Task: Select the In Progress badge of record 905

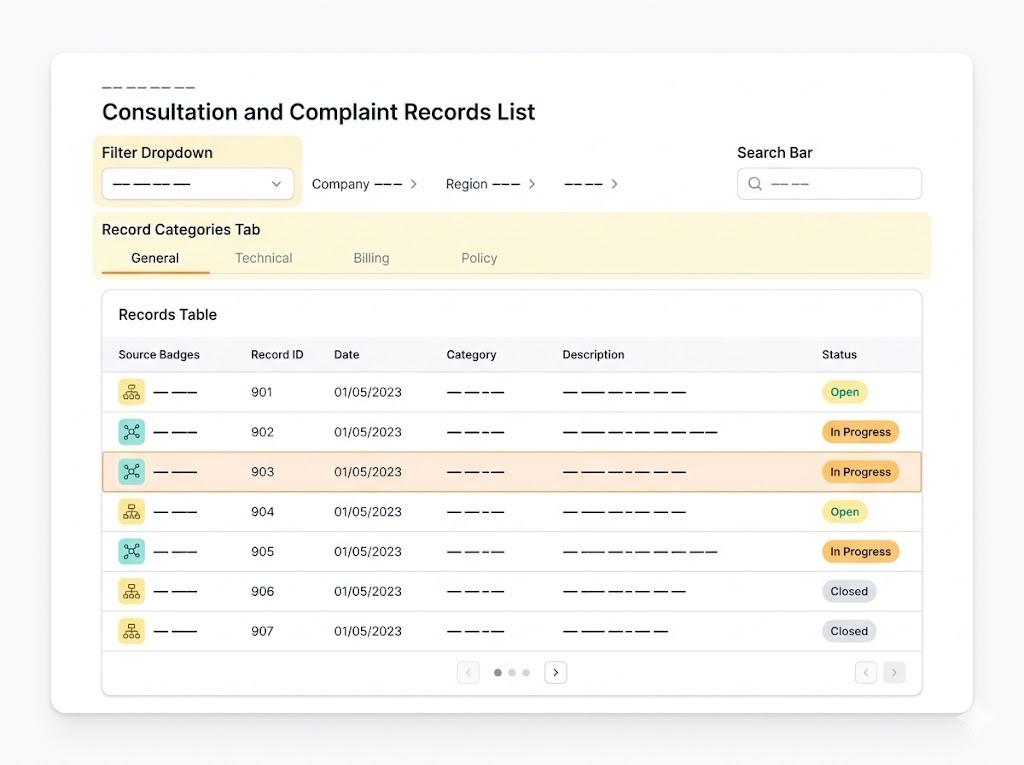Action: click(860, 551)
